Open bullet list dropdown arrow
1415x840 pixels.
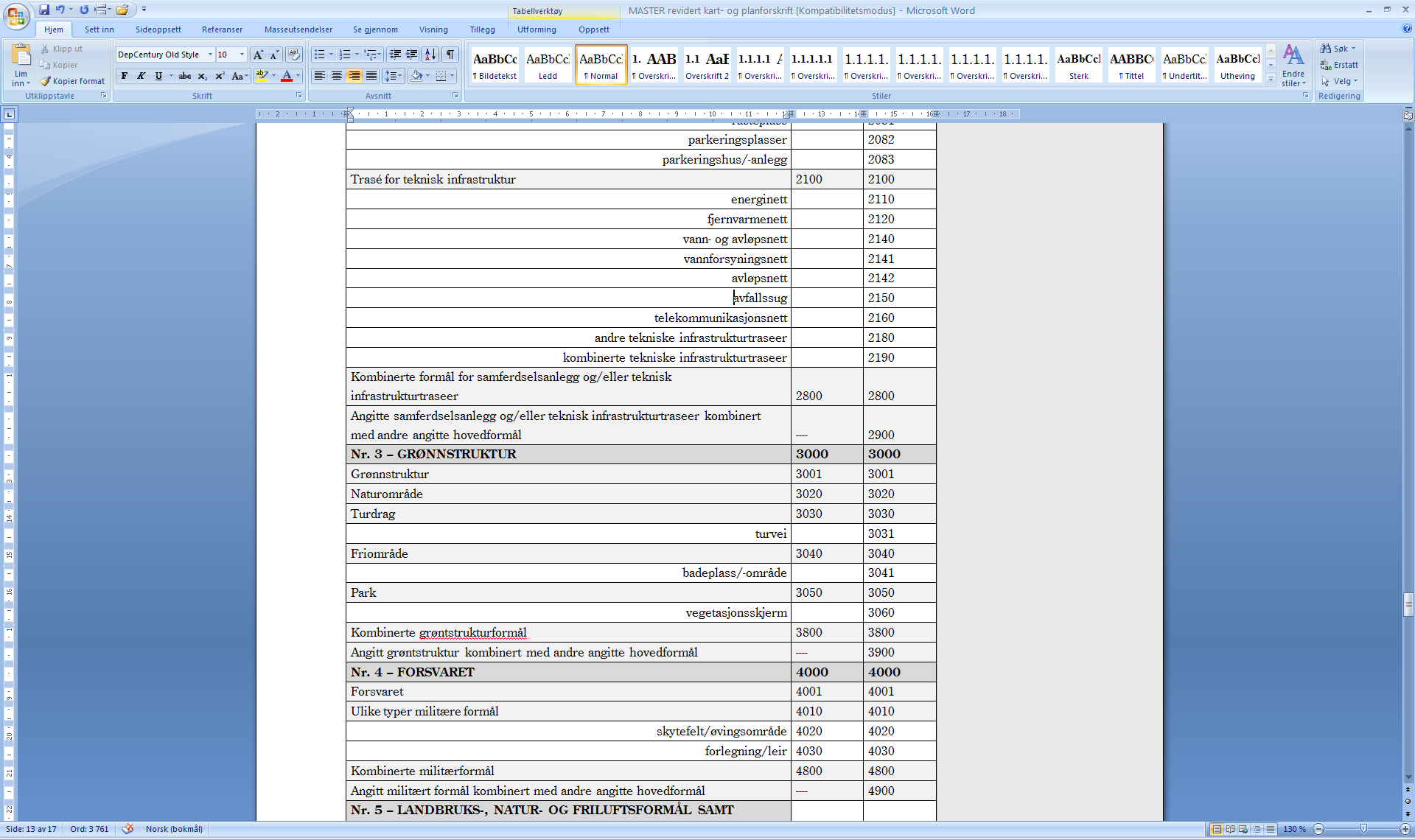point(331,55)
